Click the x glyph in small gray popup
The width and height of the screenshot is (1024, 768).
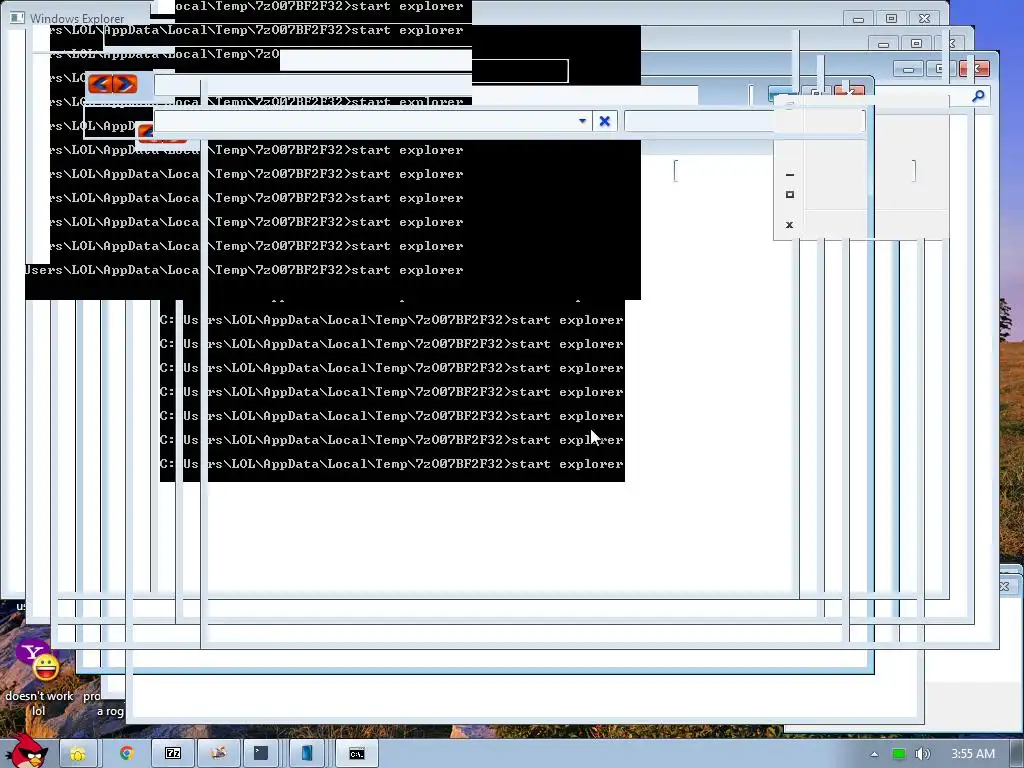790,225
